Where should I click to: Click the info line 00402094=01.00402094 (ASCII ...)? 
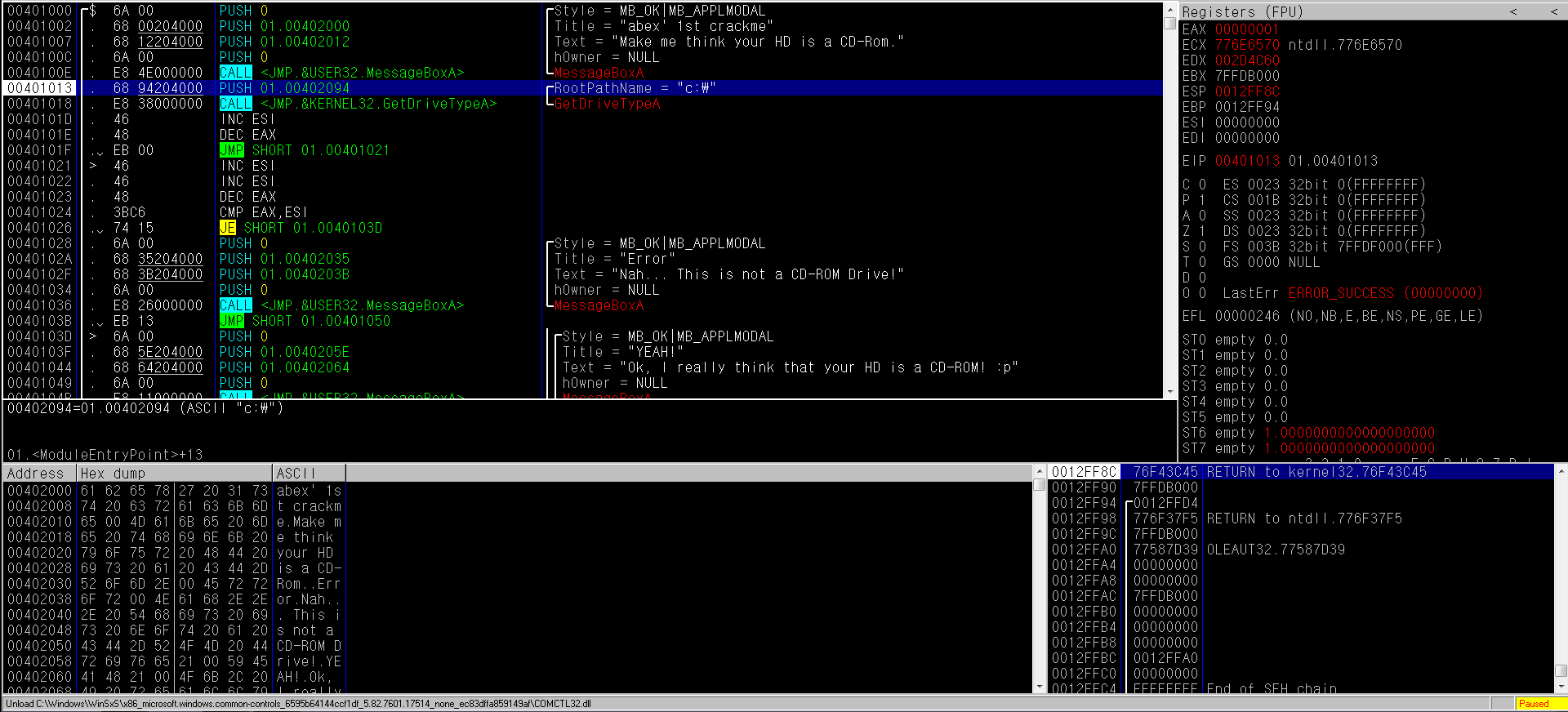pos(145,407)
